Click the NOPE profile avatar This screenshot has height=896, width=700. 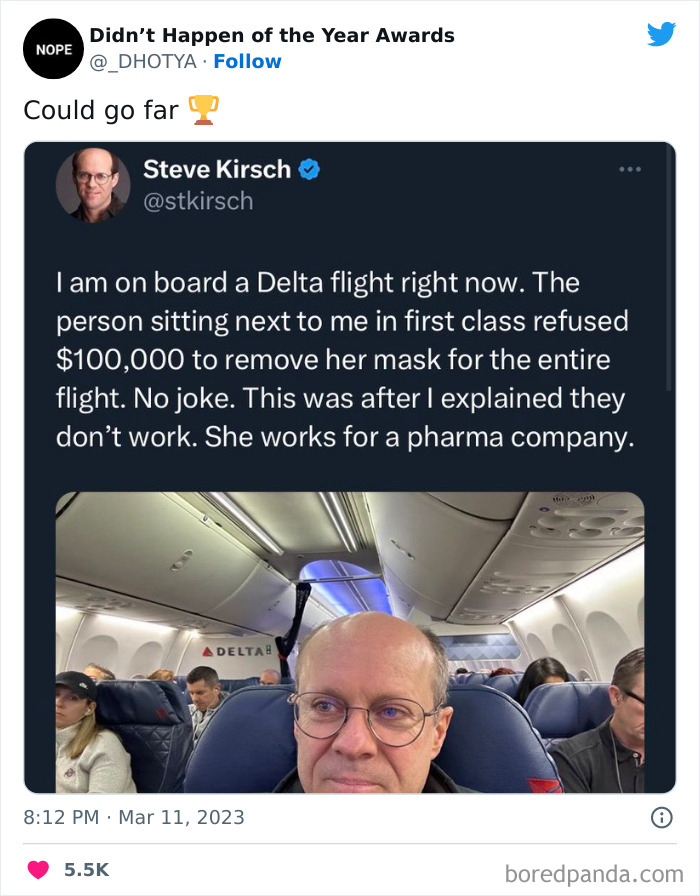pyautogui.click(x=50, y=49)
